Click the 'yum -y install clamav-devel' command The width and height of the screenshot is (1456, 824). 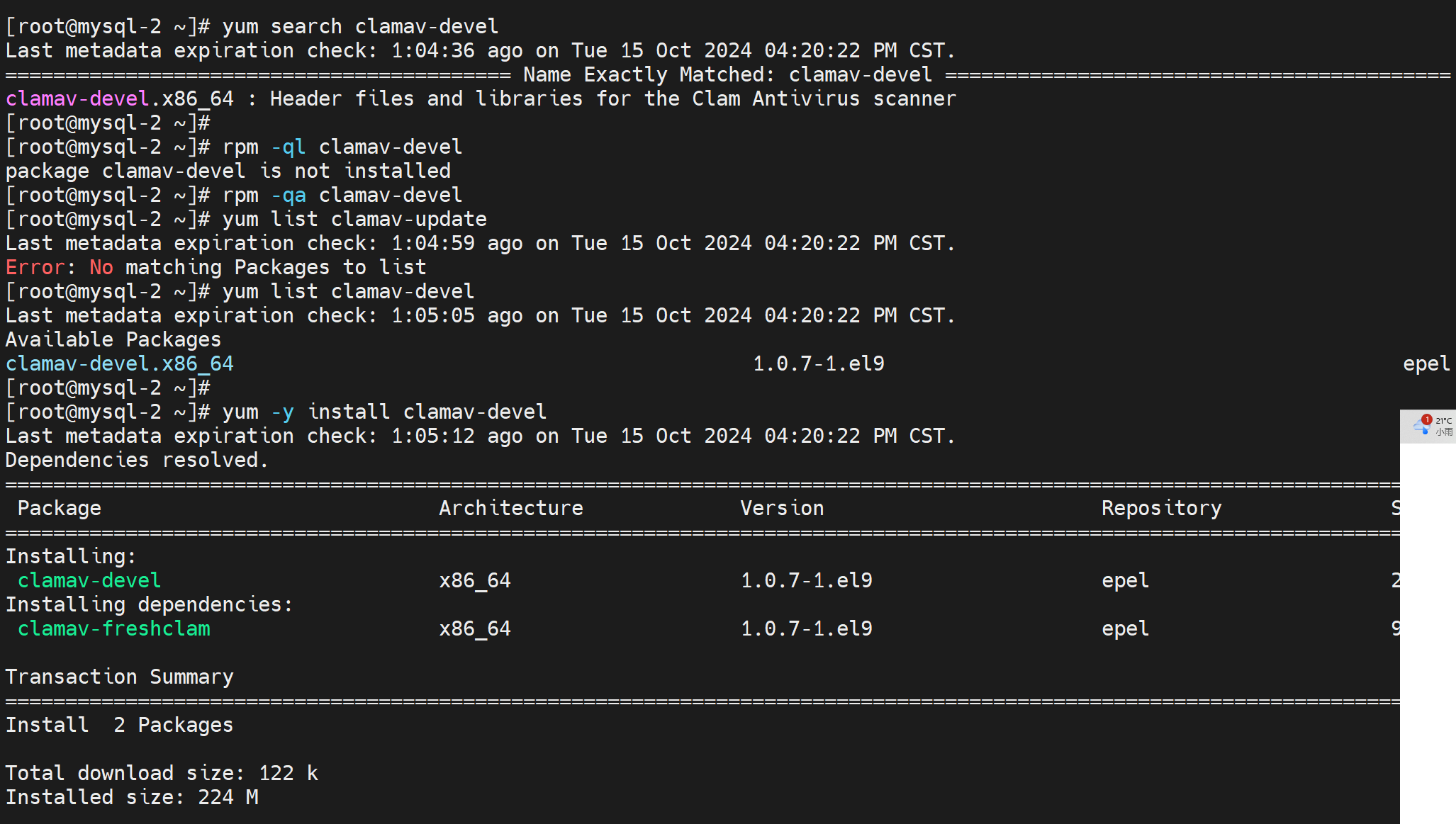click(x=384, y=412)
